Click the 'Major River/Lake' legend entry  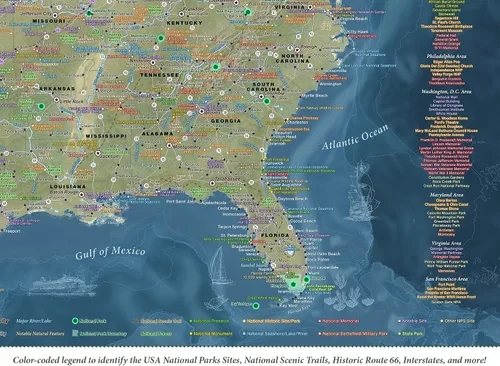[34, 321]
